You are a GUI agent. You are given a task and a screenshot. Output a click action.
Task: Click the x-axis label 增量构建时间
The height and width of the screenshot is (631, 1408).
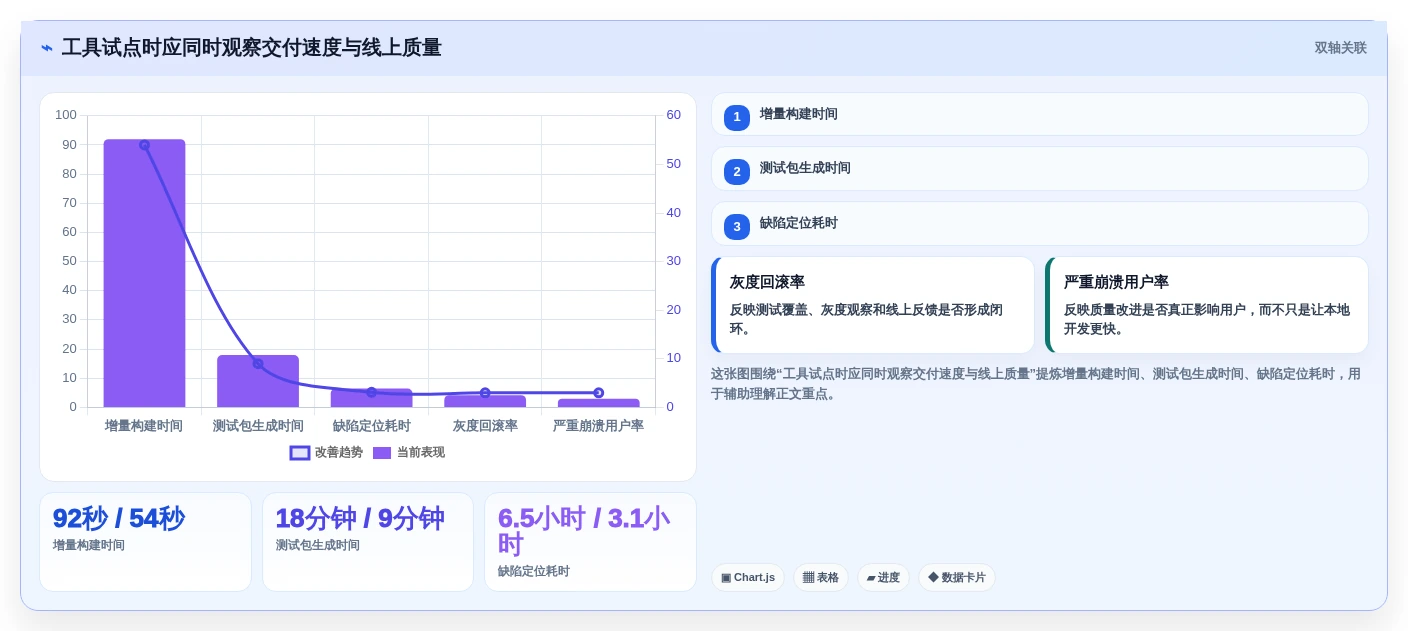tap(144, 426)
